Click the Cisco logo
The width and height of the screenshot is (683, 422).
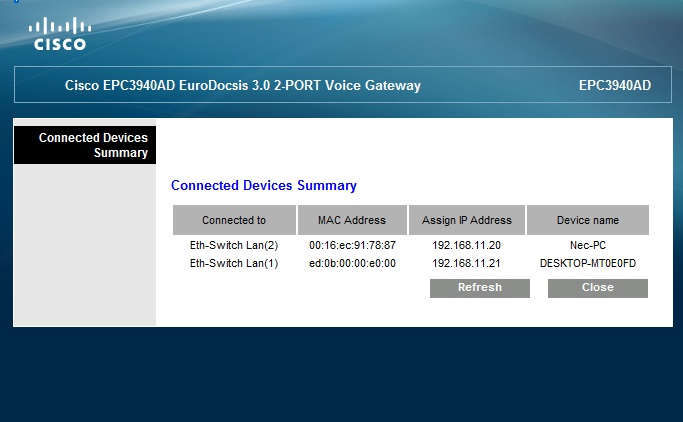click(60, 33)
